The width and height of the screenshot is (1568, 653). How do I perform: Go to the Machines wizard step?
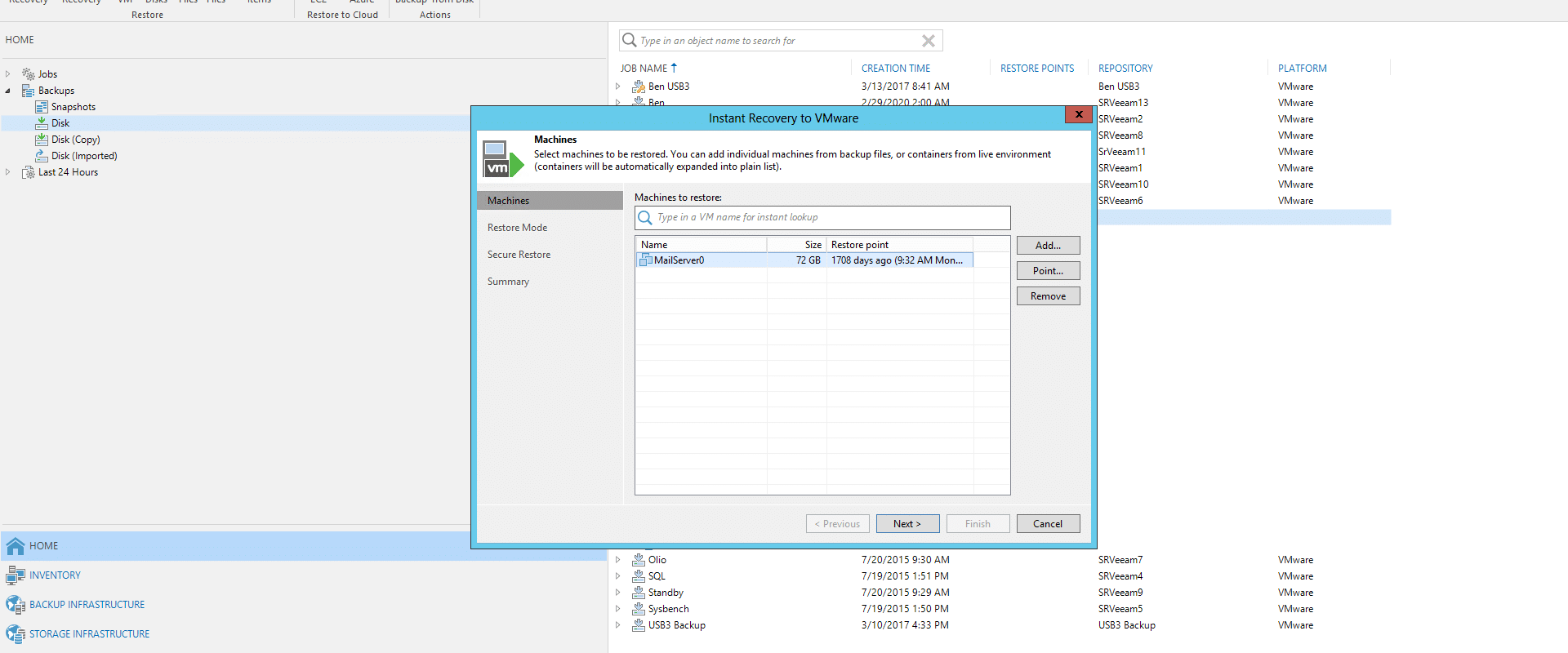550,201
